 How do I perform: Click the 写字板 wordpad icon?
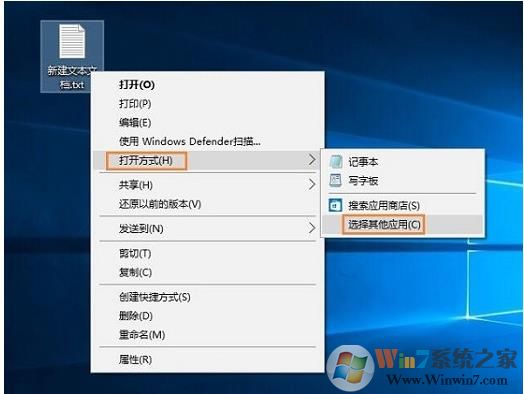click(x=336, y=180)
